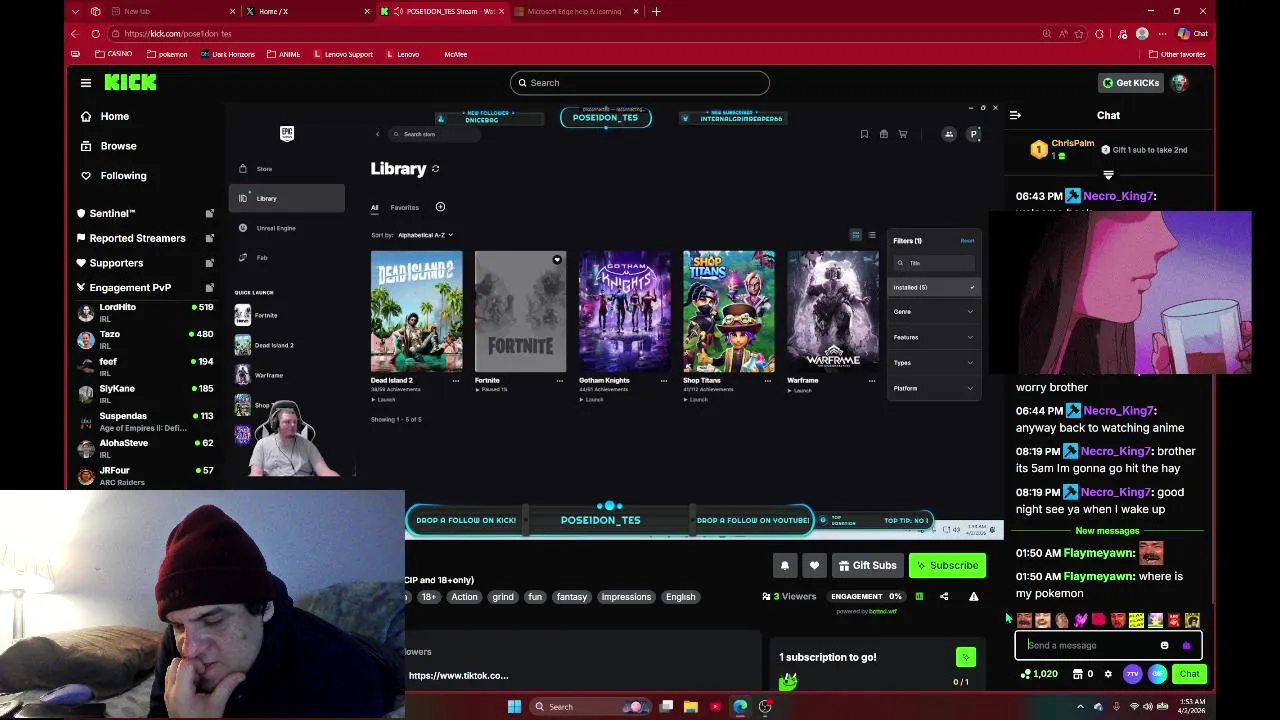
Task: Open the YouTube taskbar app icon
Action: point(715,707)
